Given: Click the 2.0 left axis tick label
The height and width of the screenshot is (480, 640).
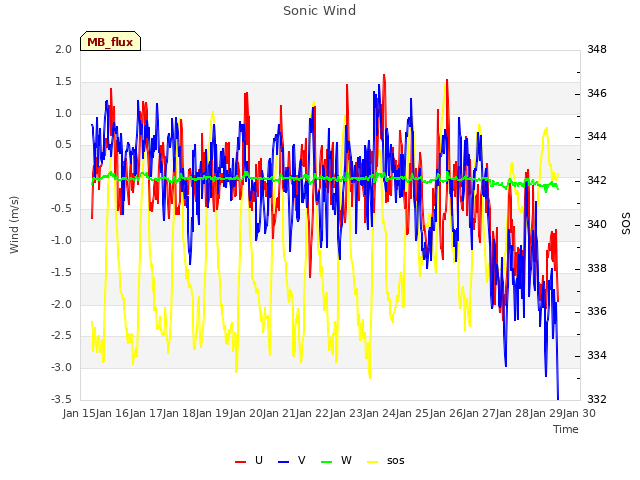Looking at the screenshot, I should (x=63, y=49).
